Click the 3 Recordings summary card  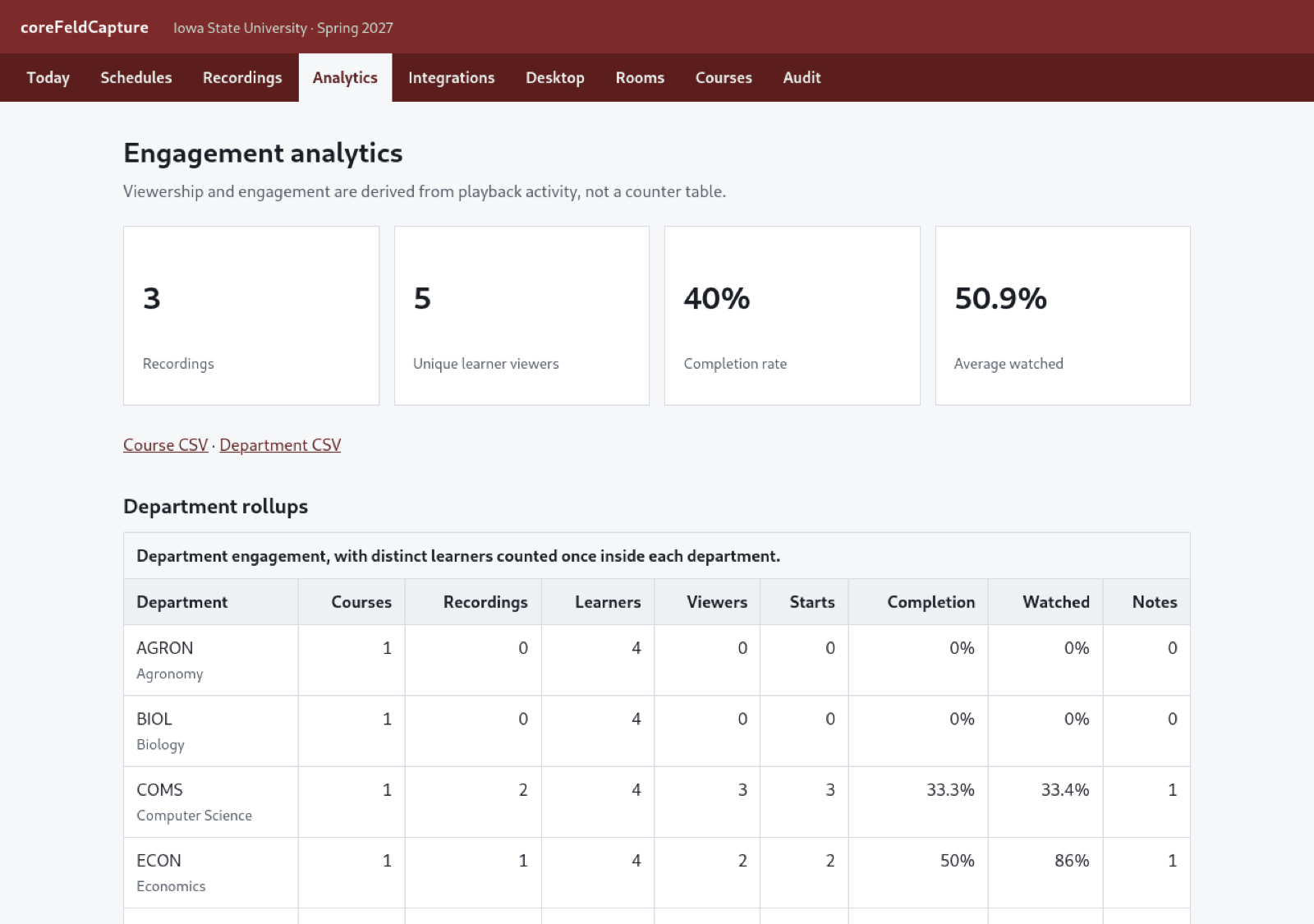pos(251,315)
